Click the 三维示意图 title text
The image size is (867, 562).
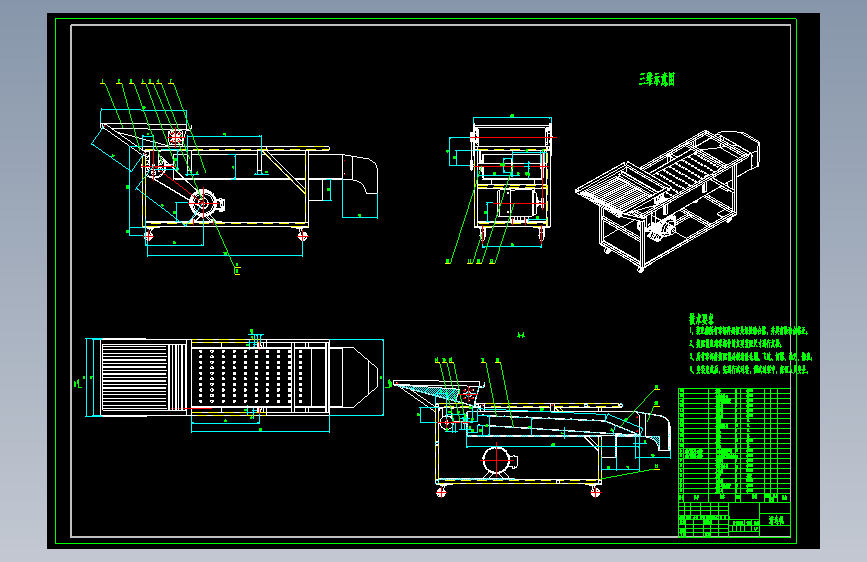tap(657, 79)
